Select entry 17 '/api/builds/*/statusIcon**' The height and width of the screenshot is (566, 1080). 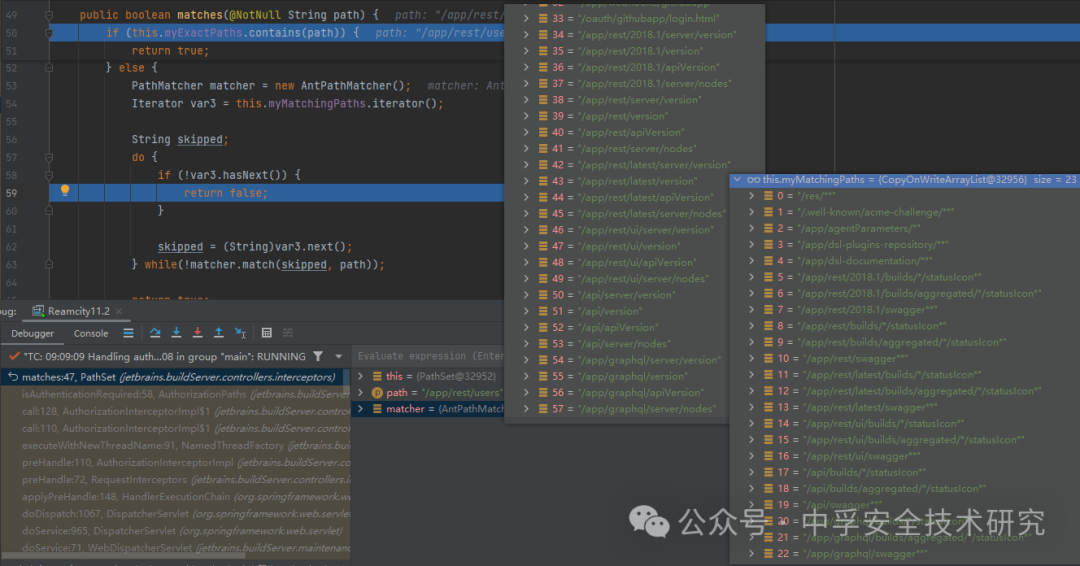905,472
